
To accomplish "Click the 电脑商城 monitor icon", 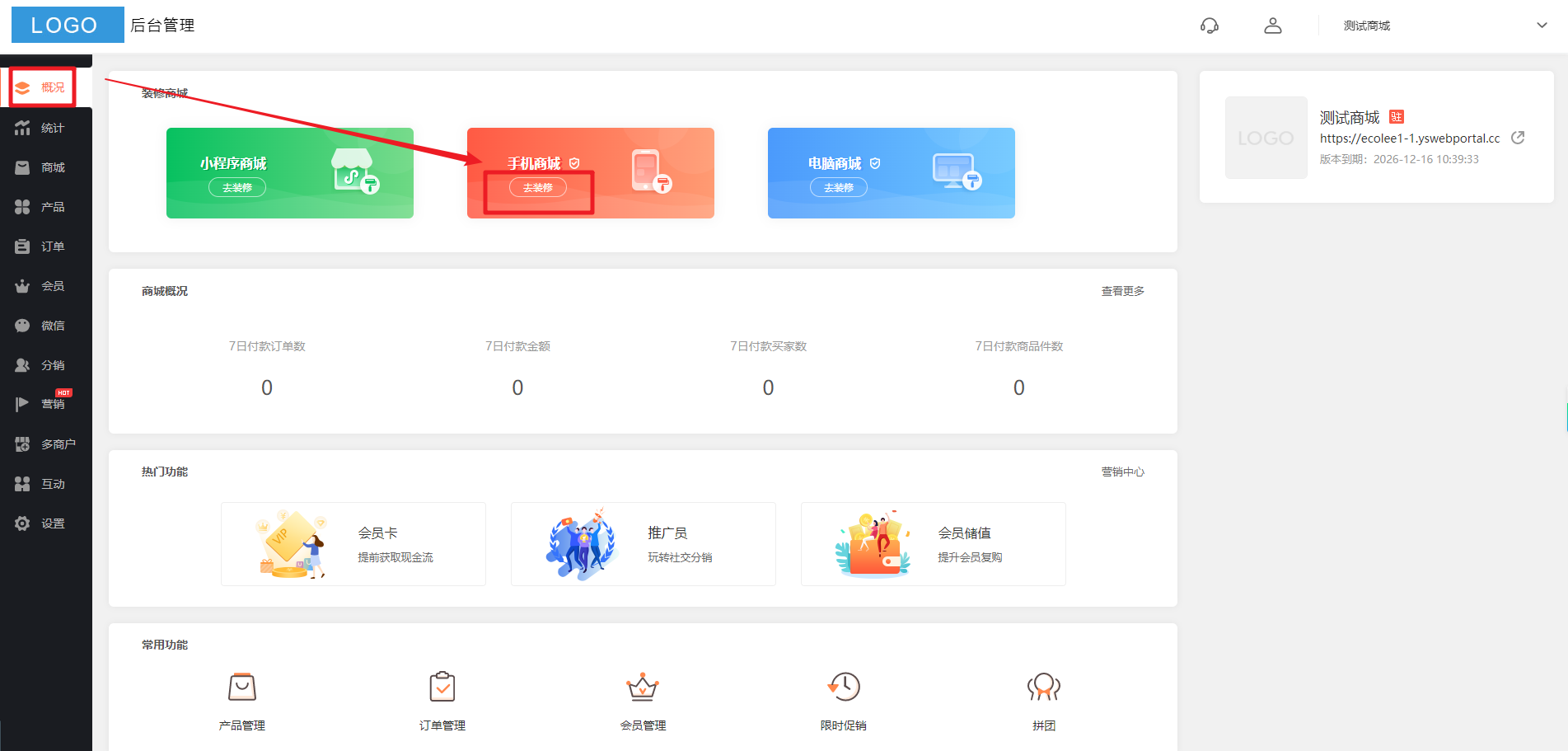I will pyautogui.click(x=957, y=171).
